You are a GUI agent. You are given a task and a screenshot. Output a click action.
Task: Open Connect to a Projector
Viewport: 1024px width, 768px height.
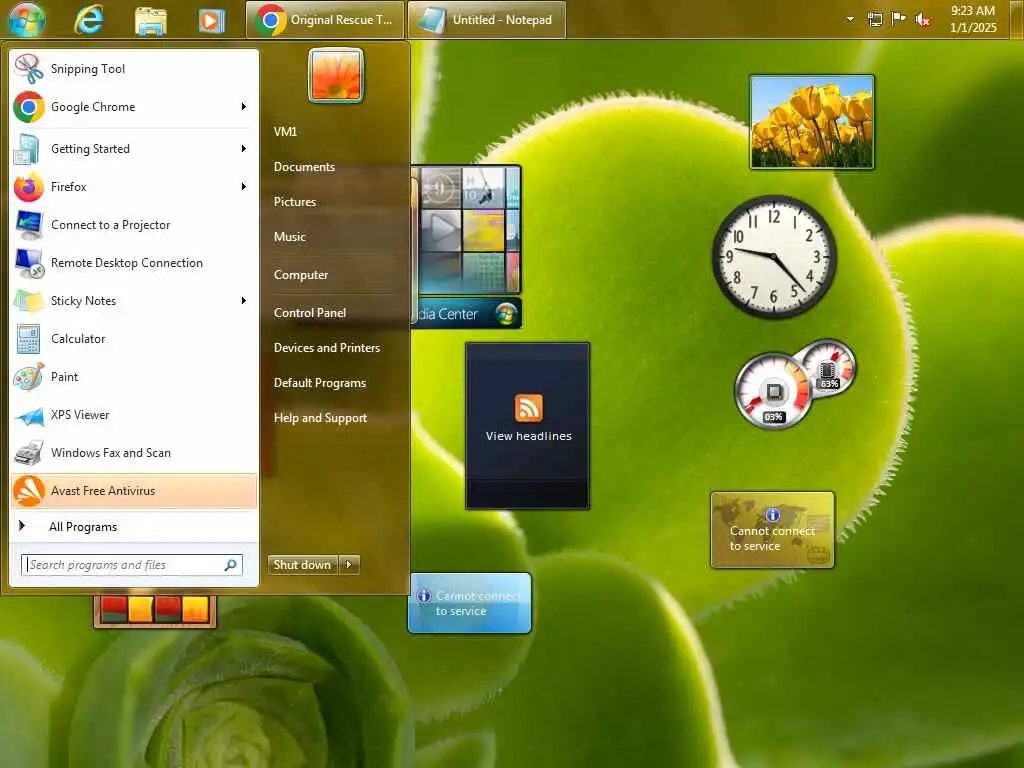[134, 225]
